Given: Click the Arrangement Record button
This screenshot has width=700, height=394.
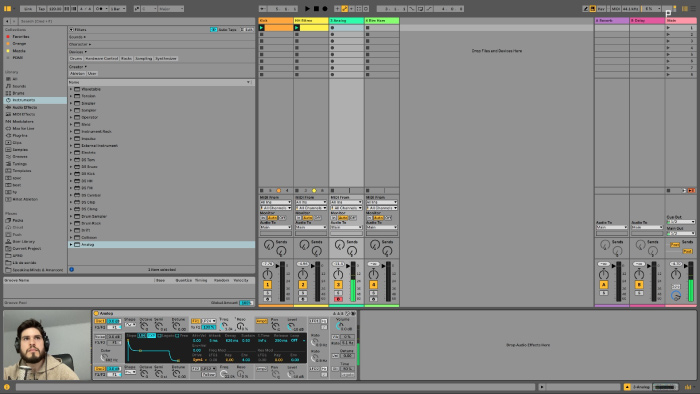Looking at the screenshot, I should tap(325, 8).
